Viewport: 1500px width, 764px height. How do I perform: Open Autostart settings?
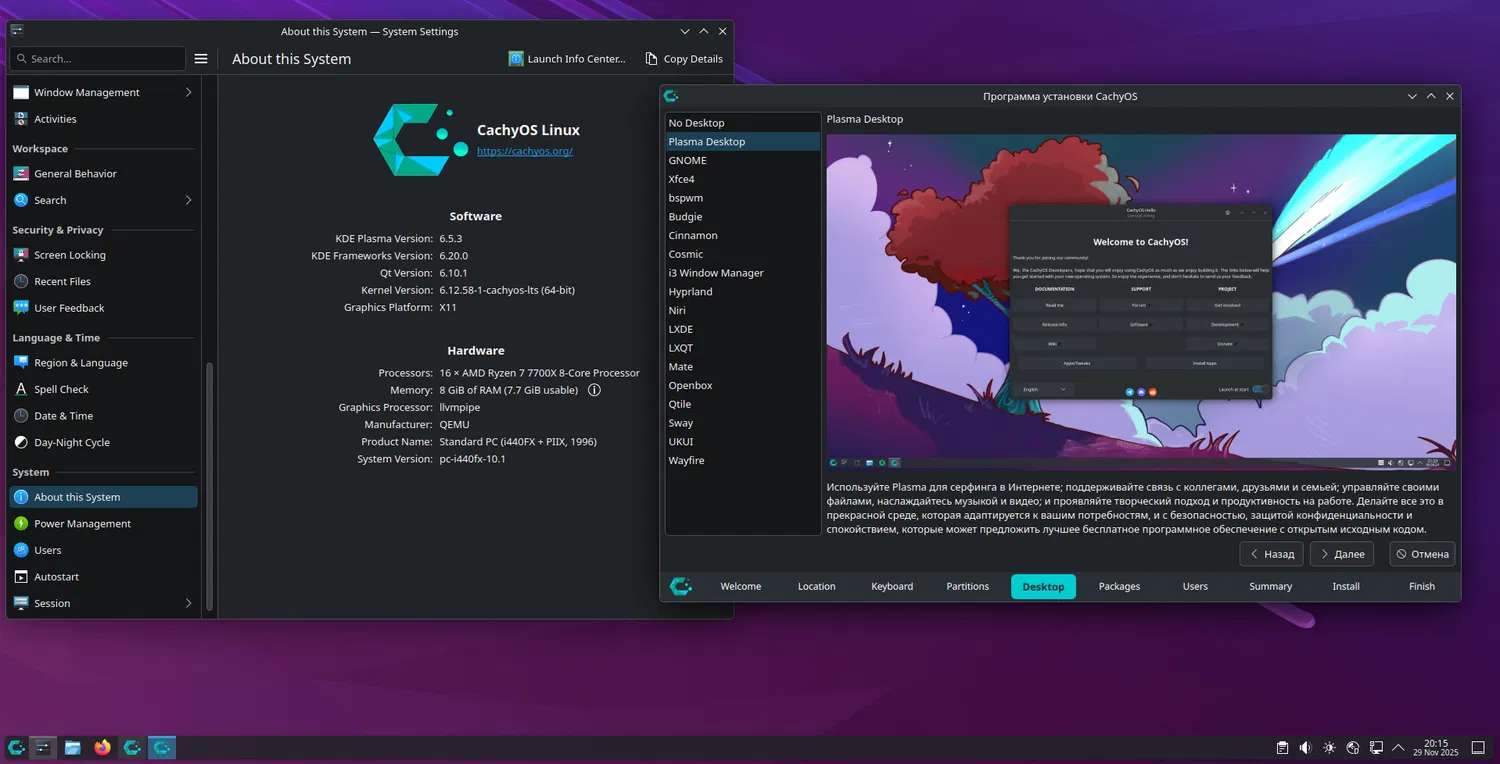[x=103, y=577]
